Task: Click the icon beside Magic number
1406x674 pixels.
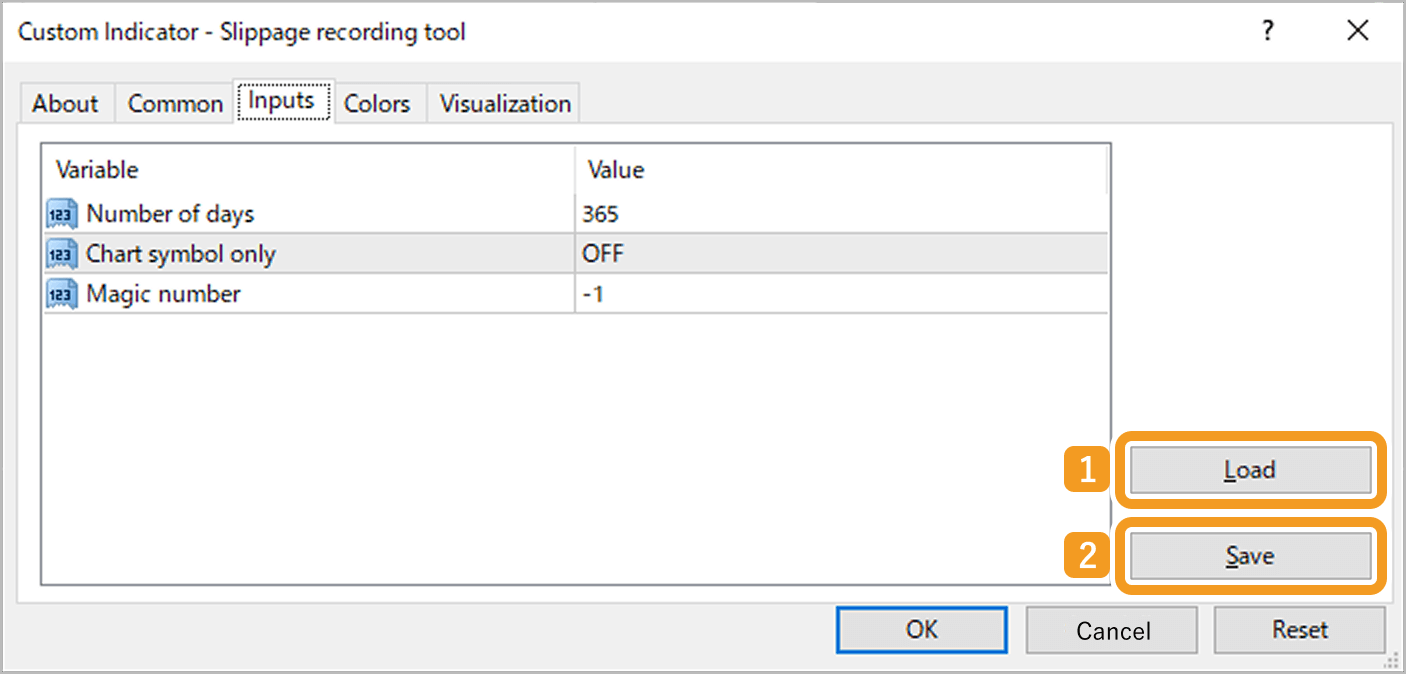Action: tap(62, 294)
